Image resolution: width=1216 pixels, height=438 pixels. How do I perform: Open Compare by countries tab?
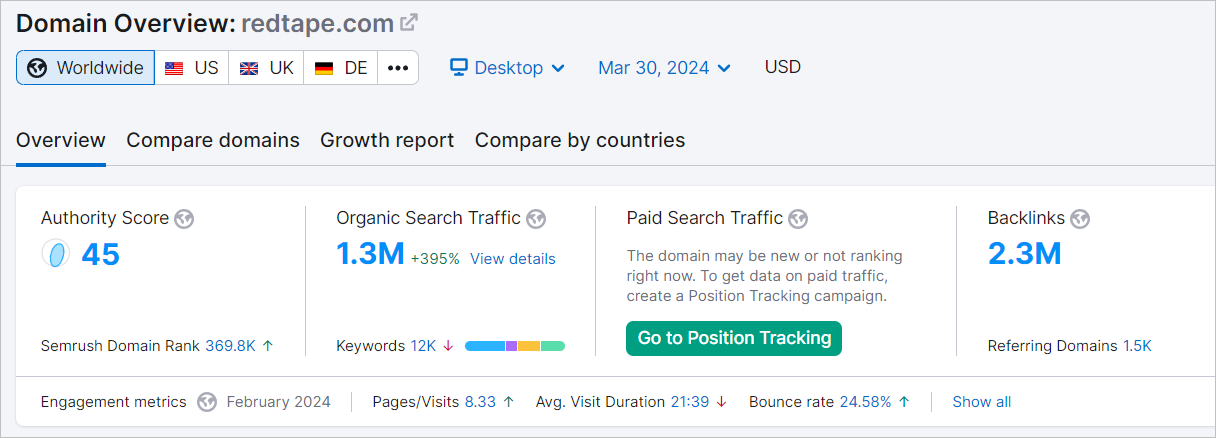tap(580, 140)
